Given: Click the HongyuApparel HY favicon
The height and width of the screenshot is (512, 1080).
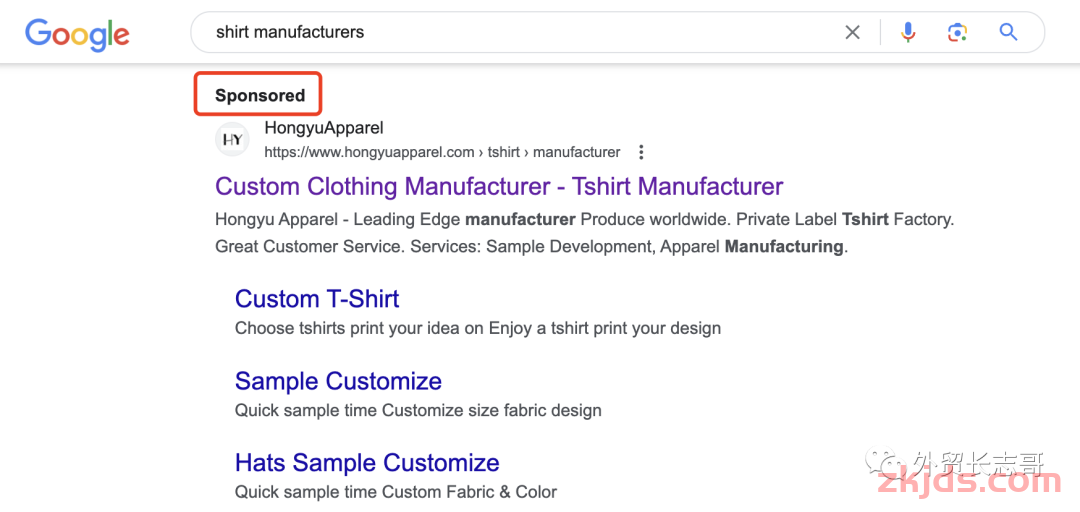Looking at the screenshot, I should pyautogui.click(x=232, y=140).
